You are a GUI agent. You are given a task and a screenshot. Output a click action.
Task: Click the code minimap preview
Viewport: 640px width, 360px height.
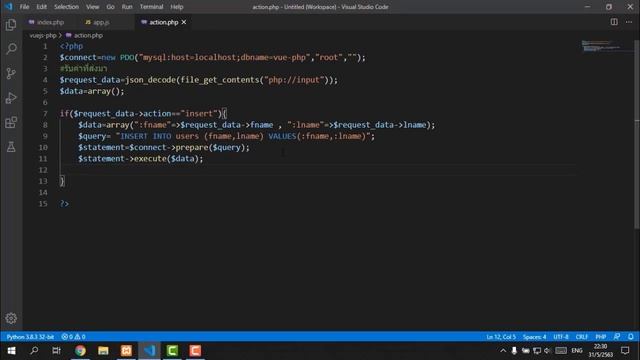click(x=606, y=46)
